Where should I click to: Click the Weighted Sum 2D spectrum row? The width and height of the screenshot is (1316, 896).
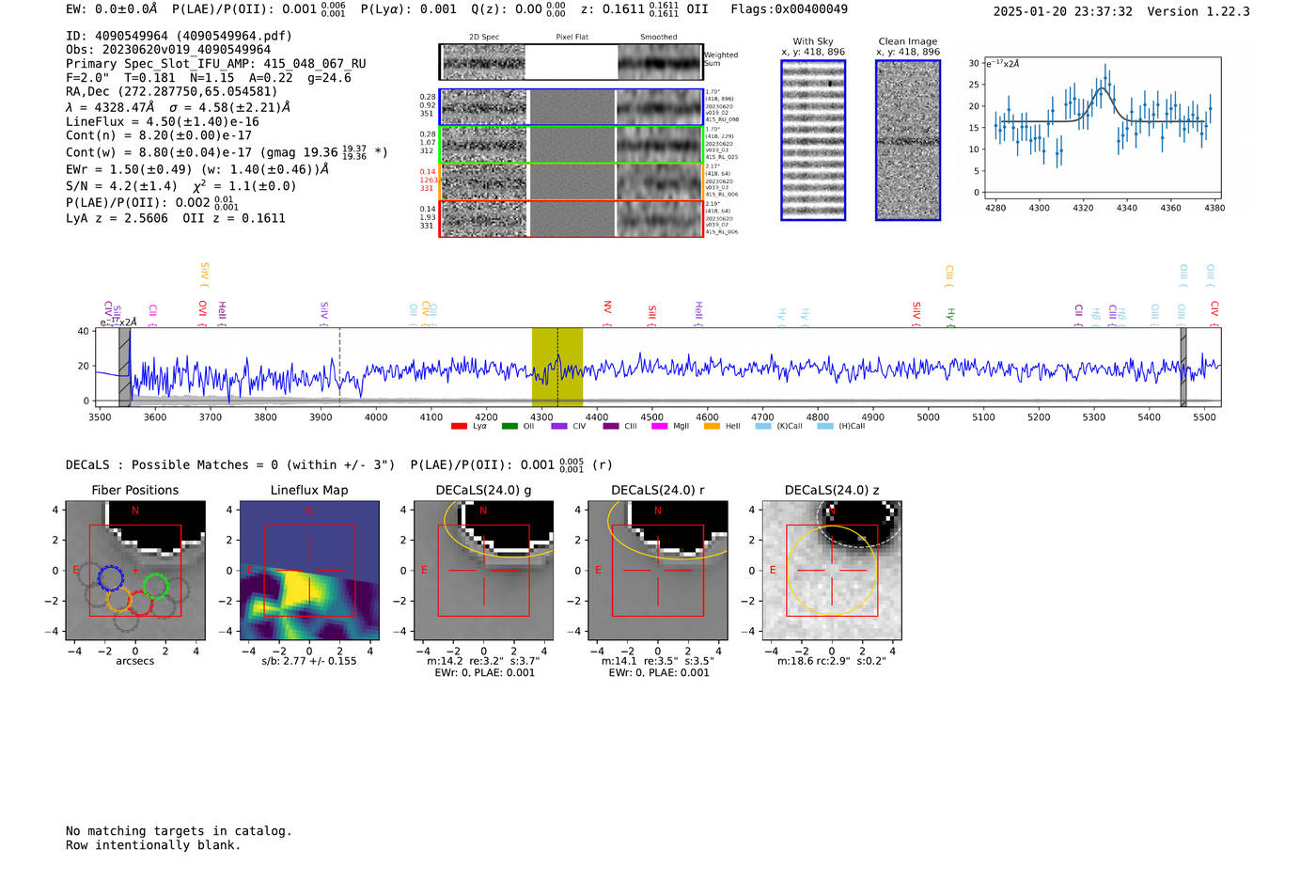[571, 62]
